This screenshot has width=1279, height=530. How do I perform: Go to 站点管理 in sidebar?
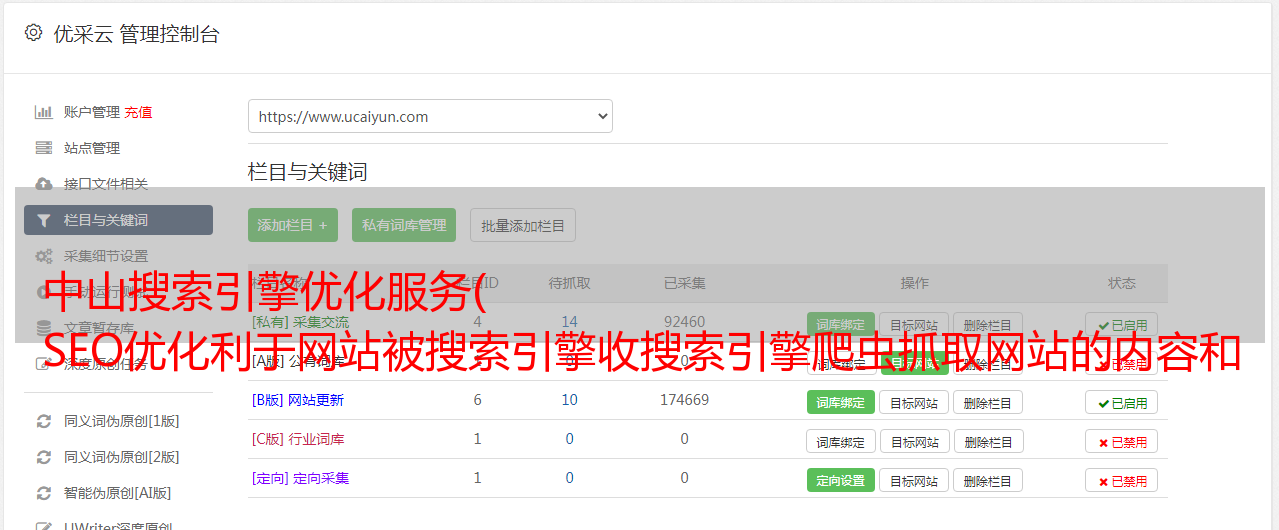pos(92,148)
